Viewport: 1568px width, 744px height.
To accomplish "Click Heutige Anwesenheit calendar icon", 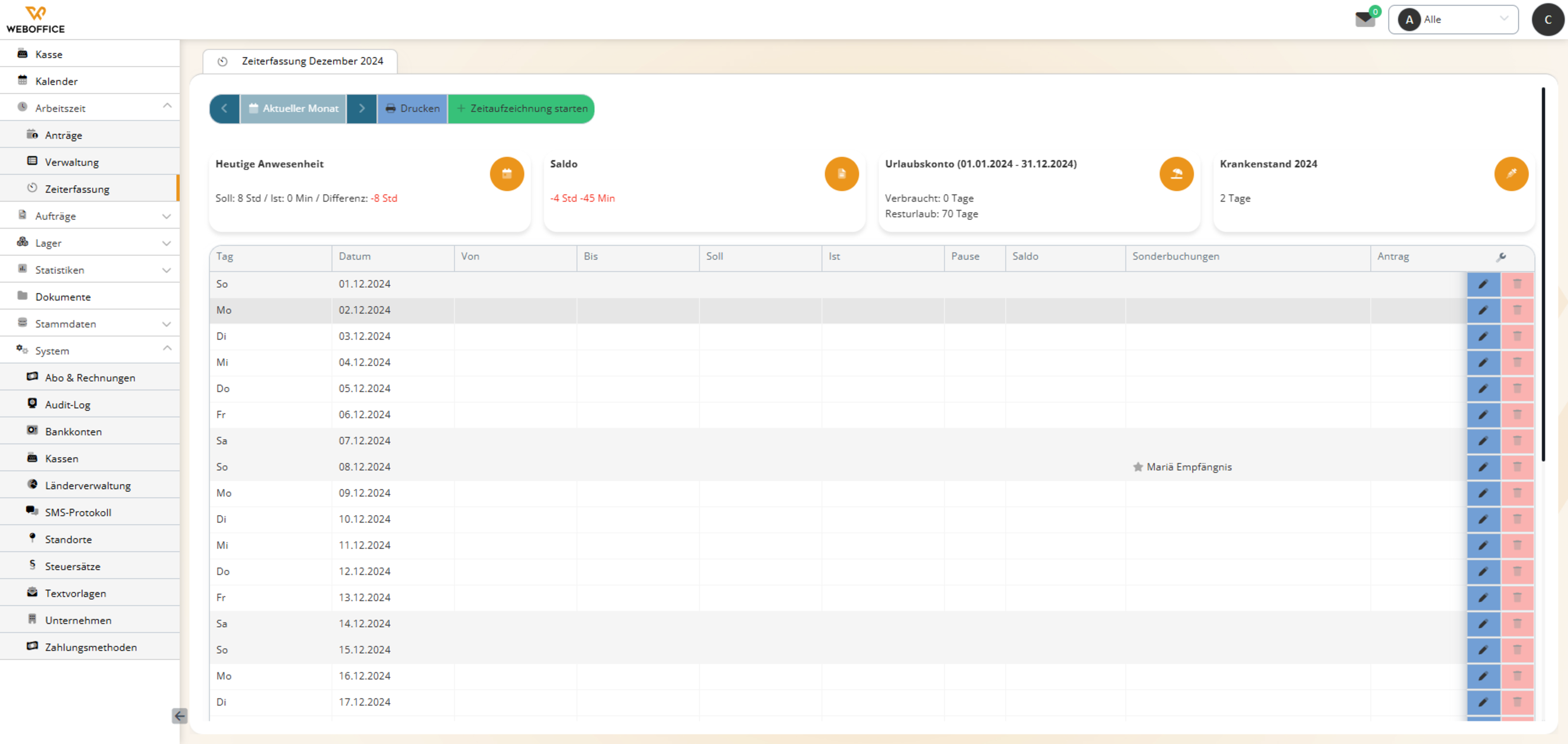I will click(x=507, y=174).
